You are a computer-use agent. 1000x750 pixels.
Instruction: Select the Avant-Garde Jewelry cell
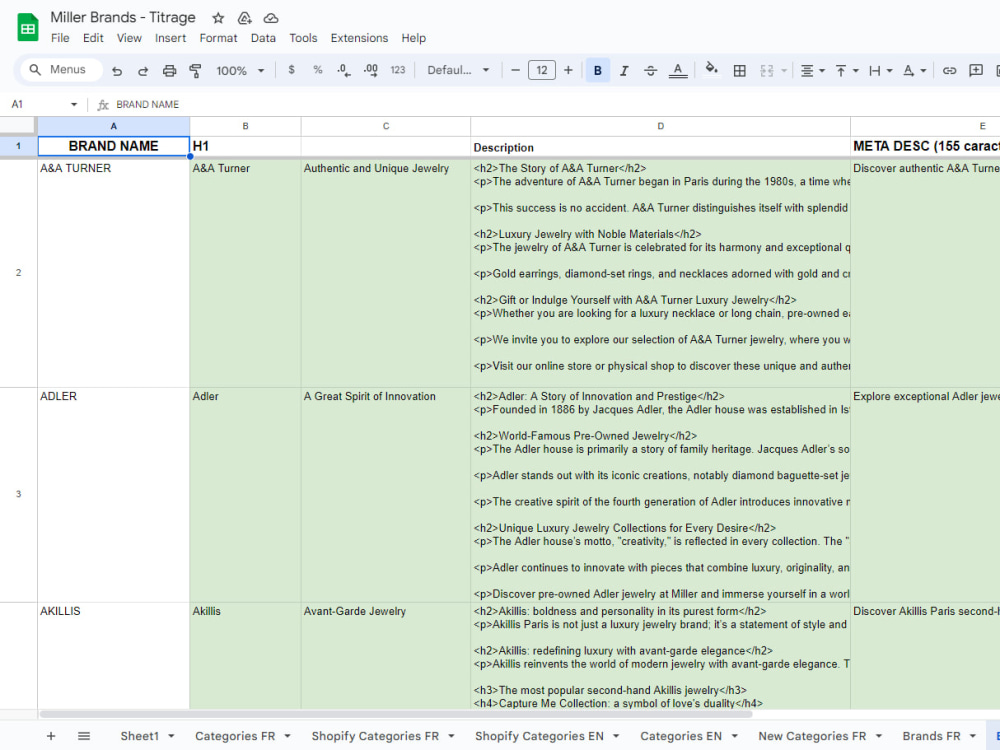[x=386, y=656]
